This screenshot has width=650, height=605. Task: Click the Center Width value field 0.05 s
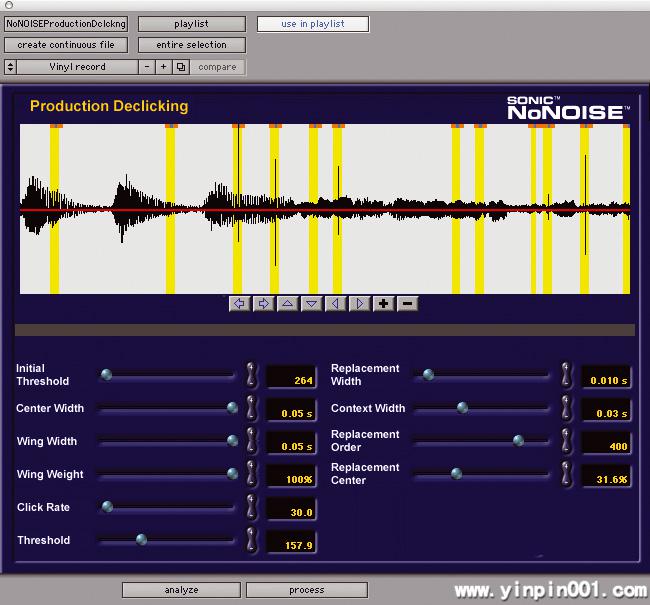[291, 410]
